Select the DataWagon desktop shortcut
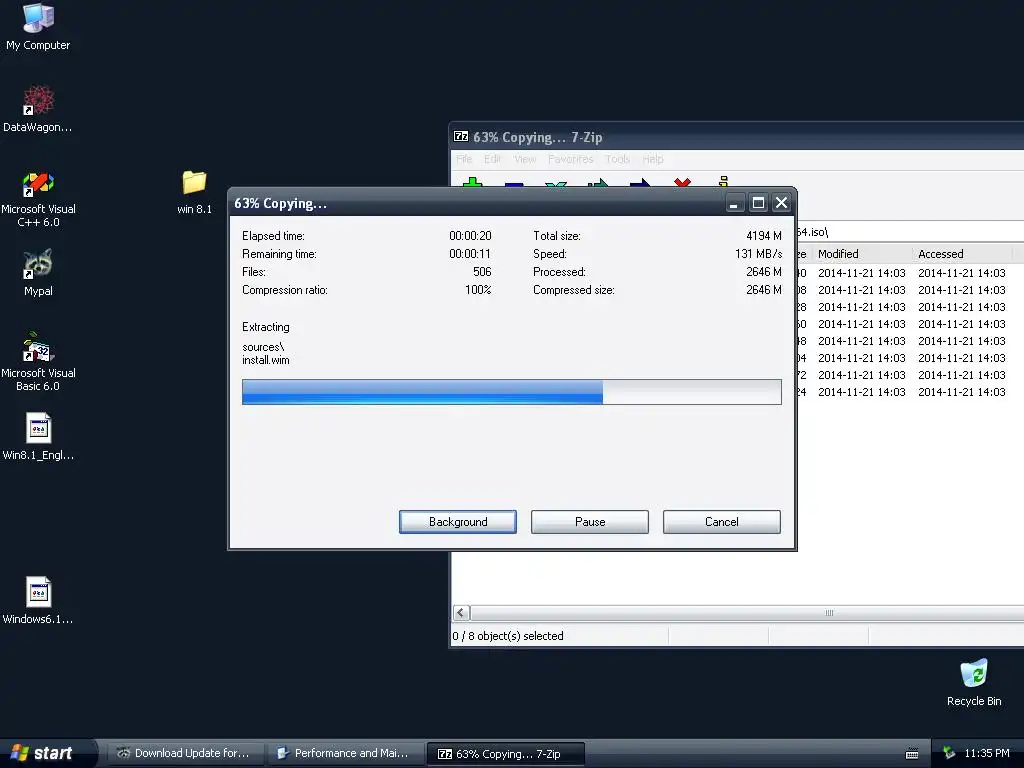Image resolution: width=1024 pixels, height=768 pixels. tap(38, 108)
